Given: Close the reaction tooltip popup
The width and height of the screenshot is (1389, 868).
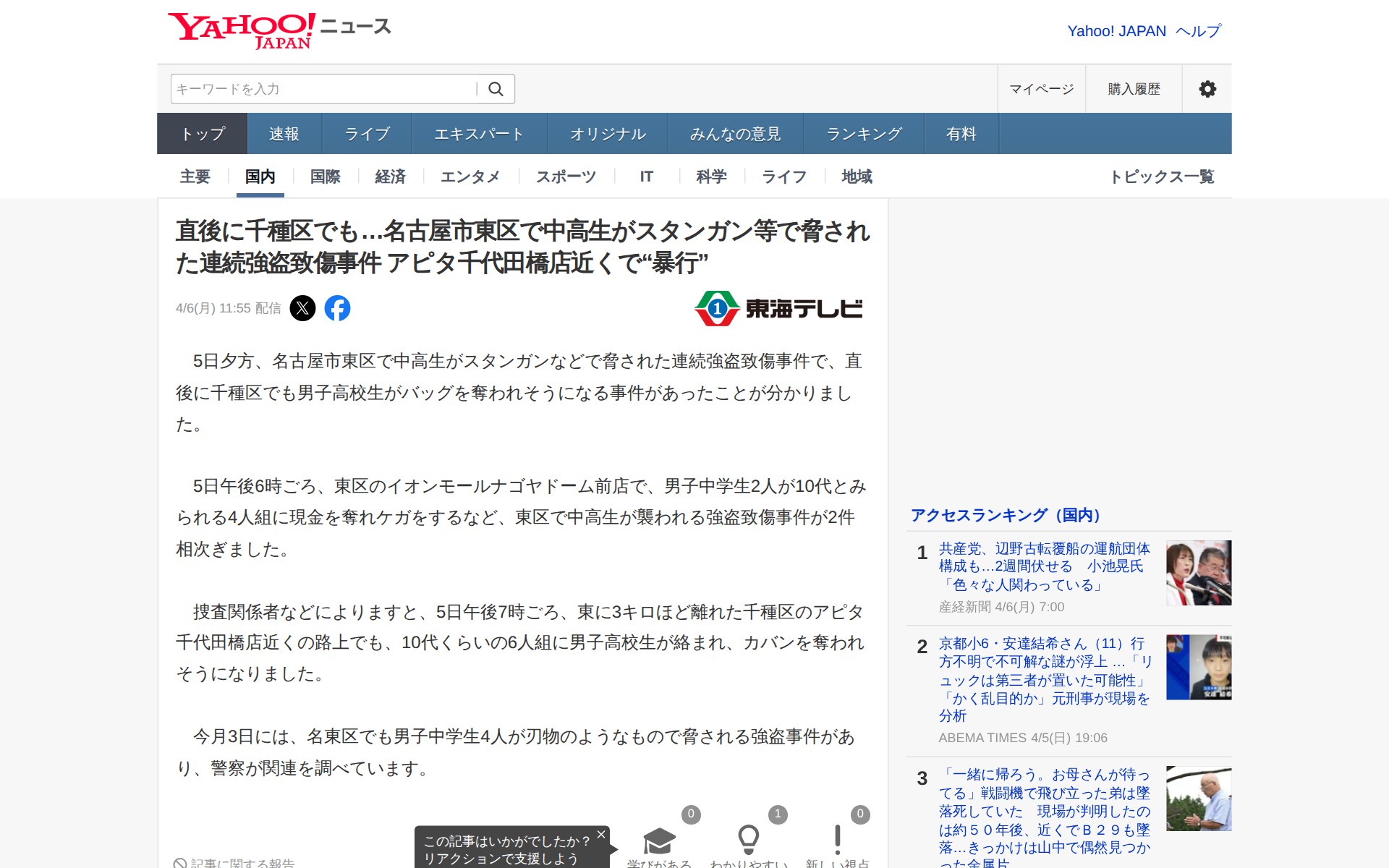Looking at the screenshot, I should coord(600,835).
